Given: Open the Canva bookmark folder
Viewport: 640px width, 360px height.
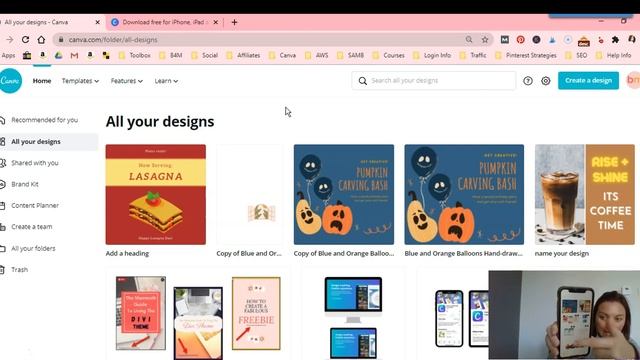Looking at the screenshot, I should pos(282,55).
